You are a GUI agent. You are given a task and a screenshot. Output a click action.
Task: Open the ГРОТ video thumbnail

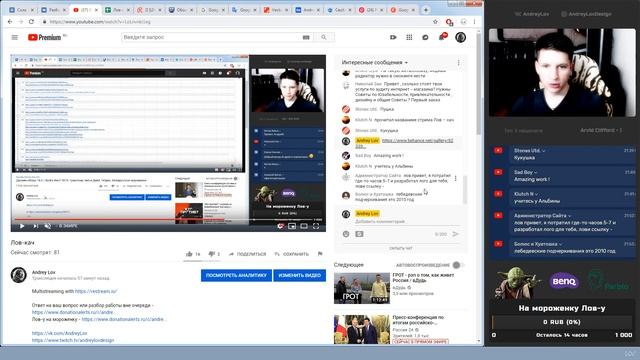tap(362, 289)
